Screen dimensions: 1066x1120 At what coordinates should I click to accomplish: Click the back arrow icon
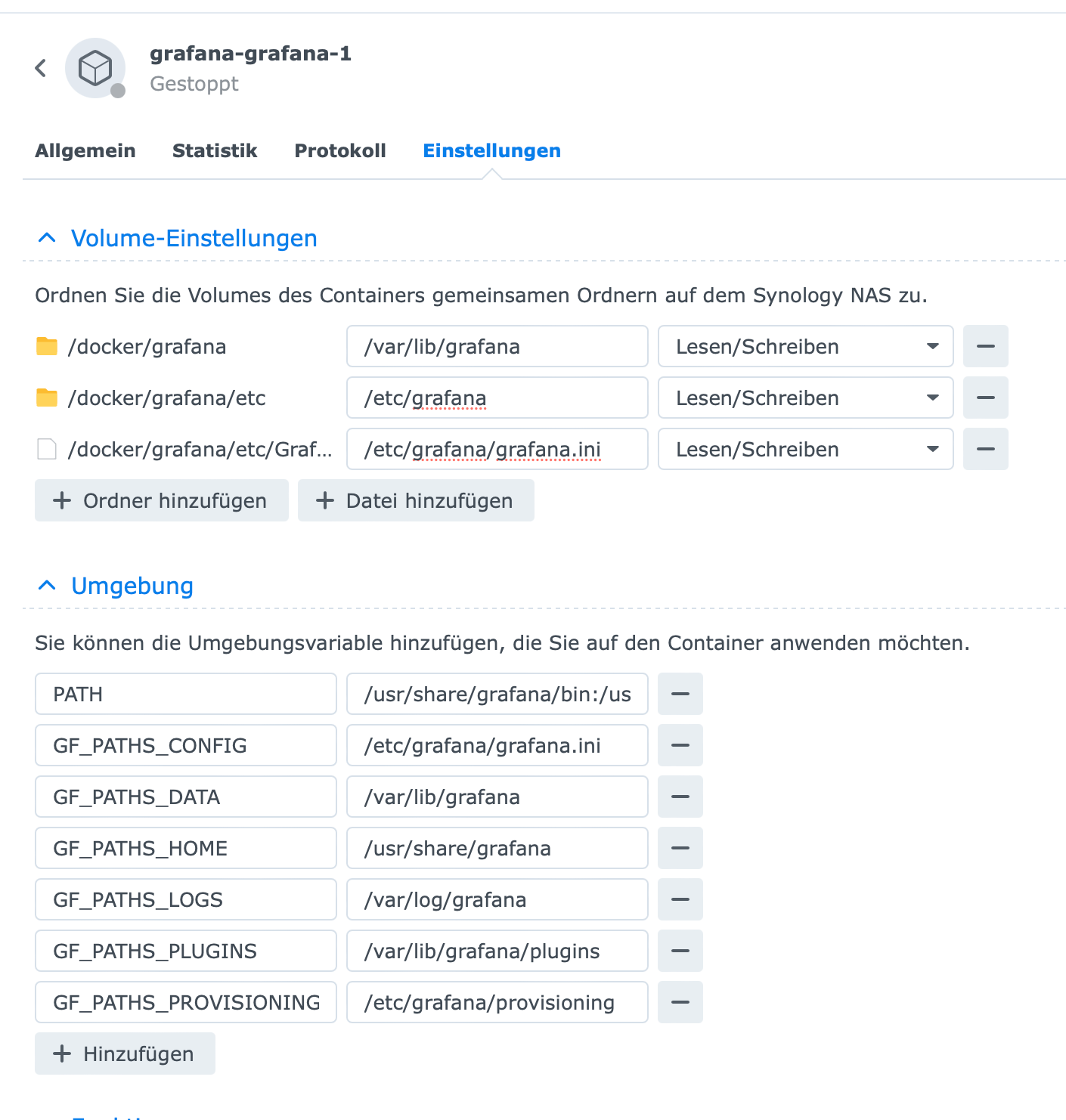[x=41, y=68]
